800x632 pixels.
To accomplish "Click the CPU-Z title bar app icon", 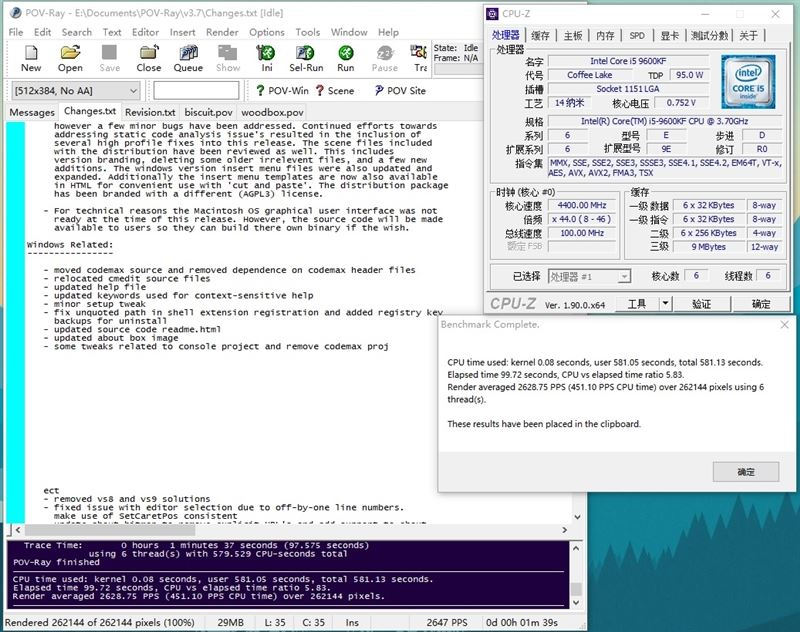I will click(492, 14).
